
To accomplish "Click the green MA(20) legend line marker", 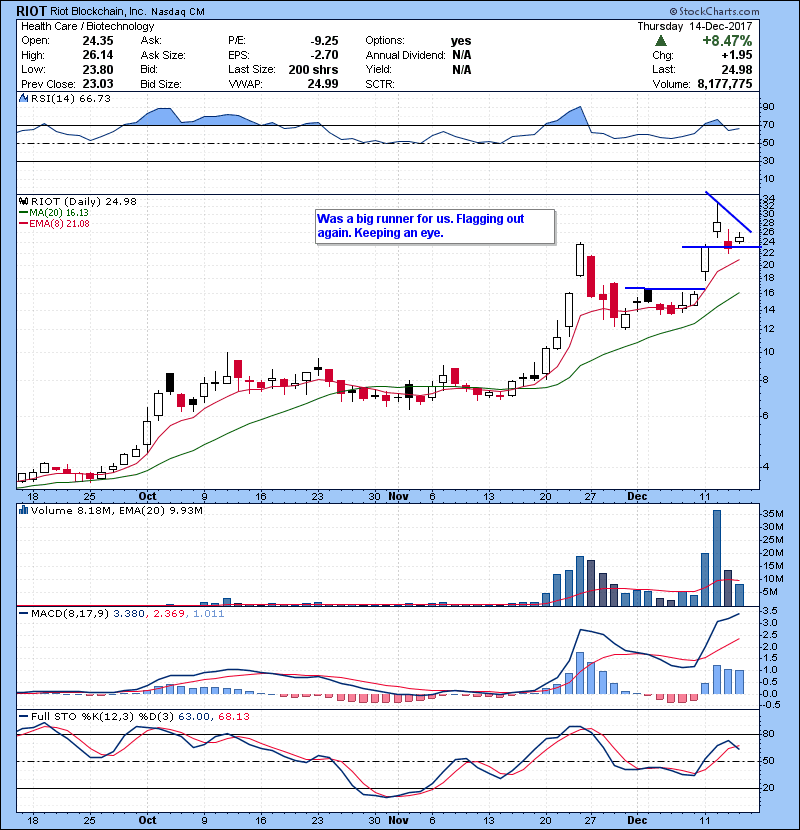I will tap(23, 213).
